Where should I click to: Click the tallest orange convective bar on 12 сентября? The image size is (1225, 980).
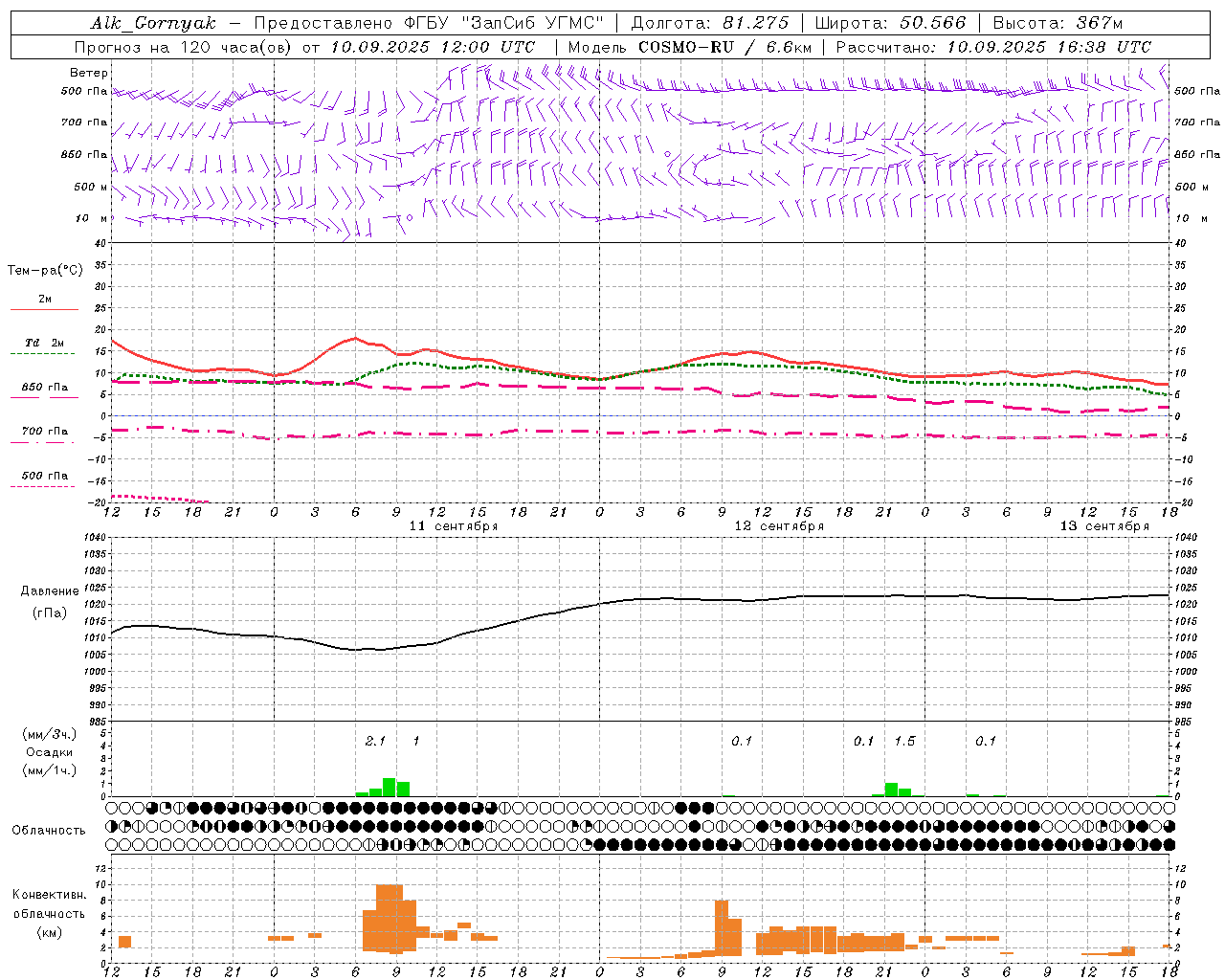pos(722,927)
